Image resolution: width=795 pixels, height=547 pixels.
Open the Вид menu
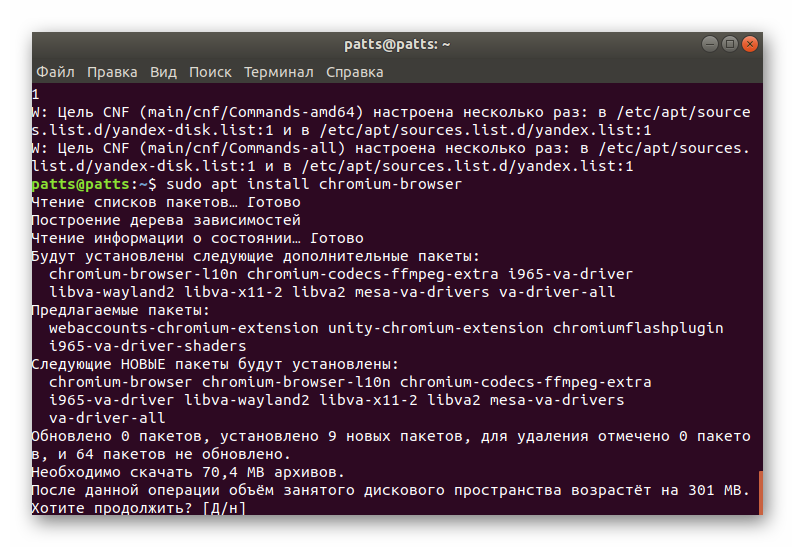[163, 72]
